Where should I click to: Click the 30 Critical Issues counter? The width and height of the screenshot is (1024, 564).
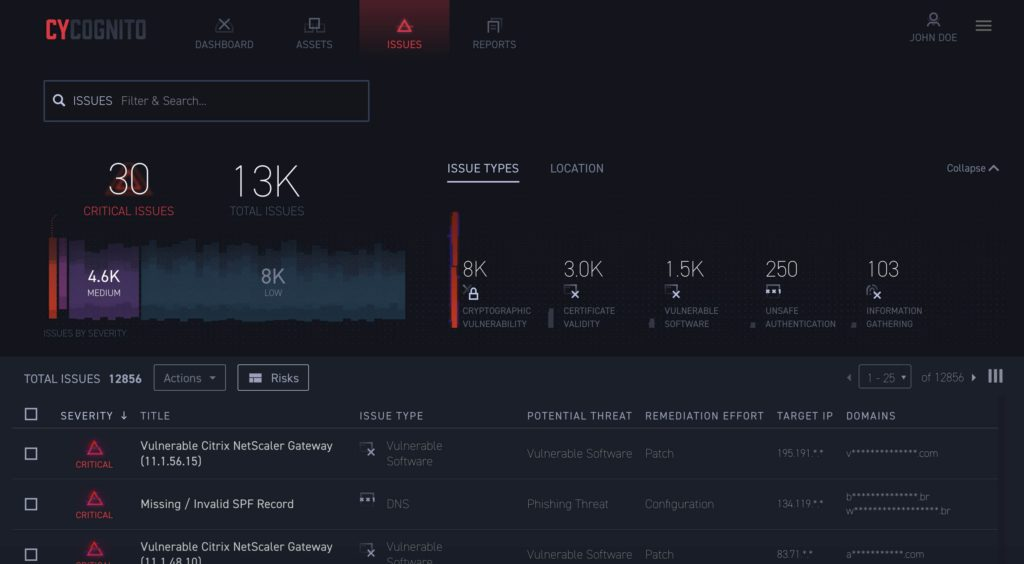[129, 189]
